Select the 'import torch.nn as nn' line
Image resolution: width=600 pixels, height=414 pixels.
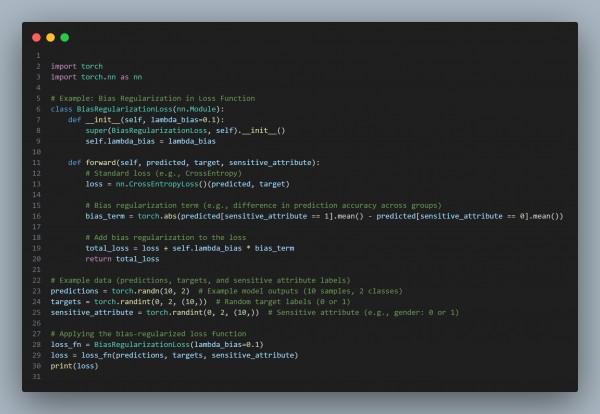point(96,77)
